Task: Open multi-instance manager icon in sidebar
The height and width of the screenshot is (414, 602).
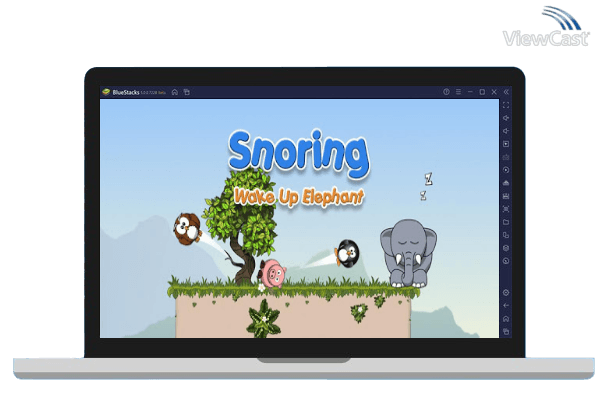Action: [506, 235]
